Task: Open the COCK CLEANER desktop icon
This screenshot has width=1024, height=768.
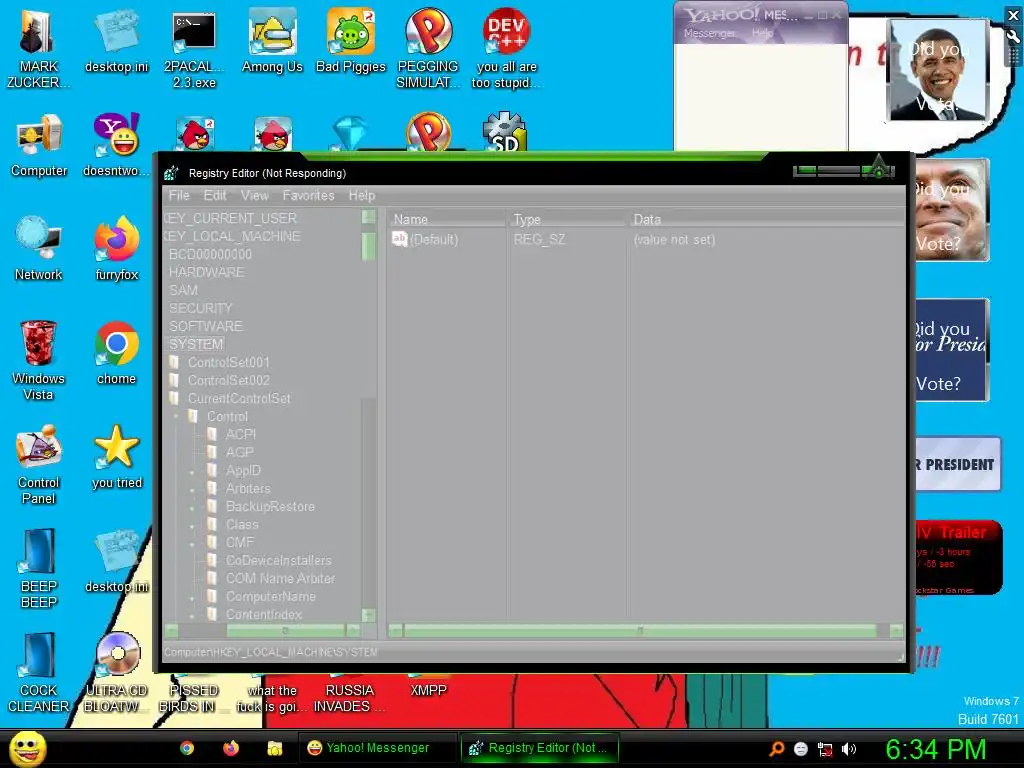Action: click(x=39, y=673)
